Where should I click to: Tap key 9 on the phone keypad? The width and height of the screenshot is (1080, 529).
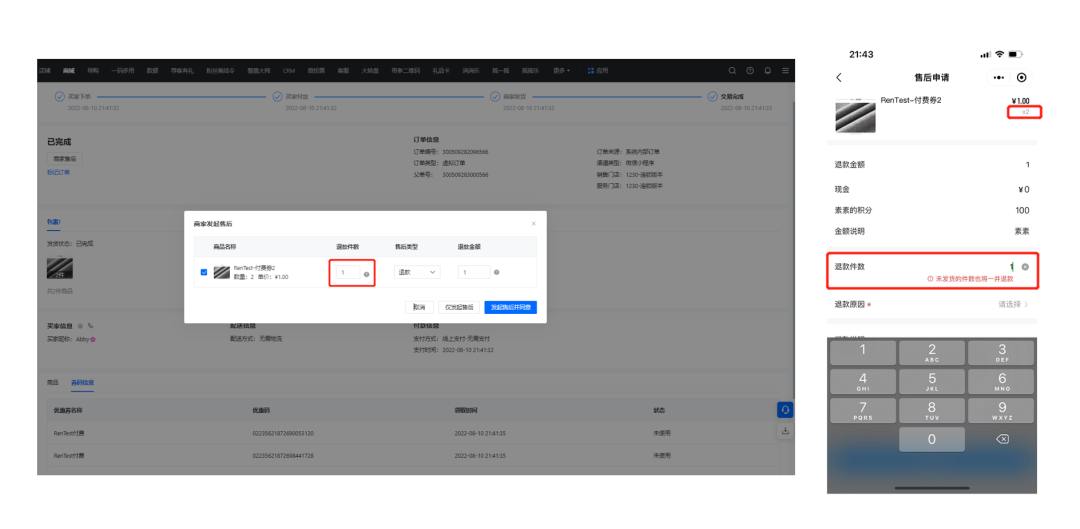click(1001, 411)
